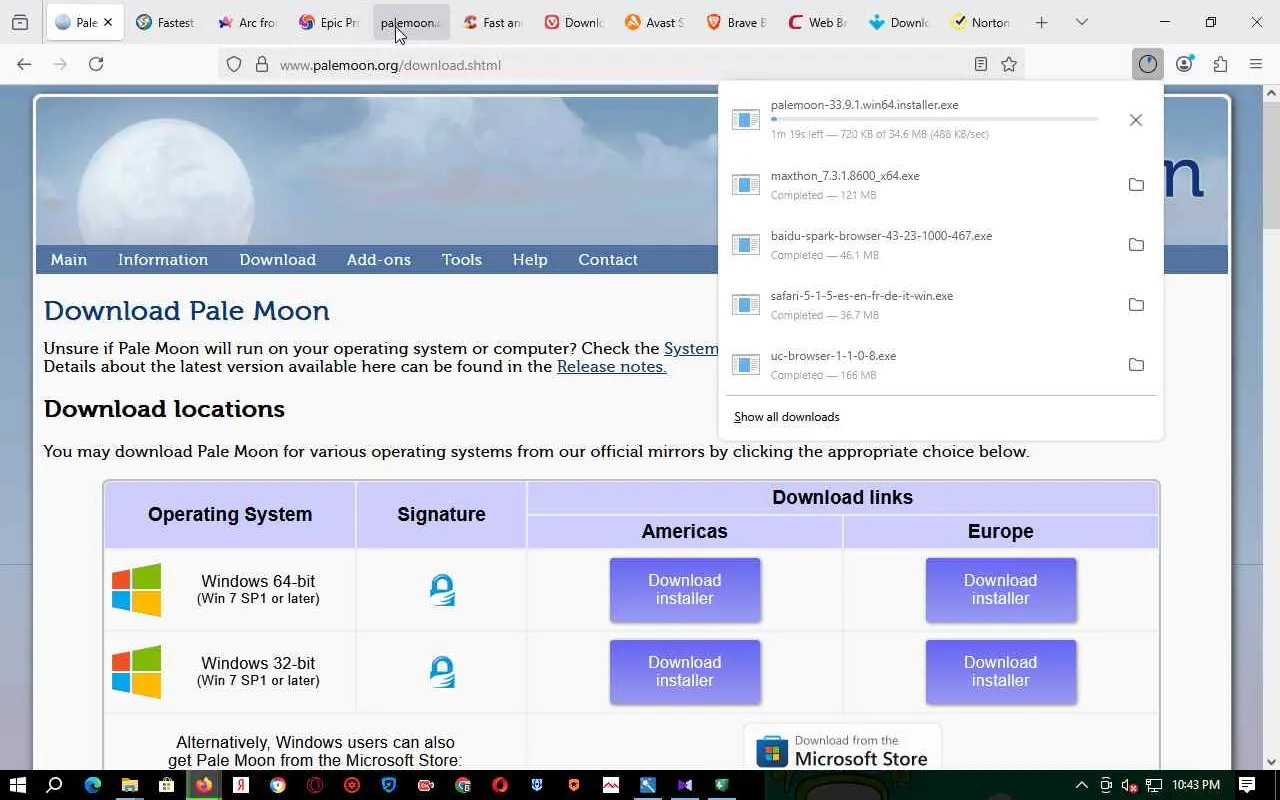Toggle the downloads panel button
Viewport: 1280px width, 800px height.
(x=1147, y=64)
